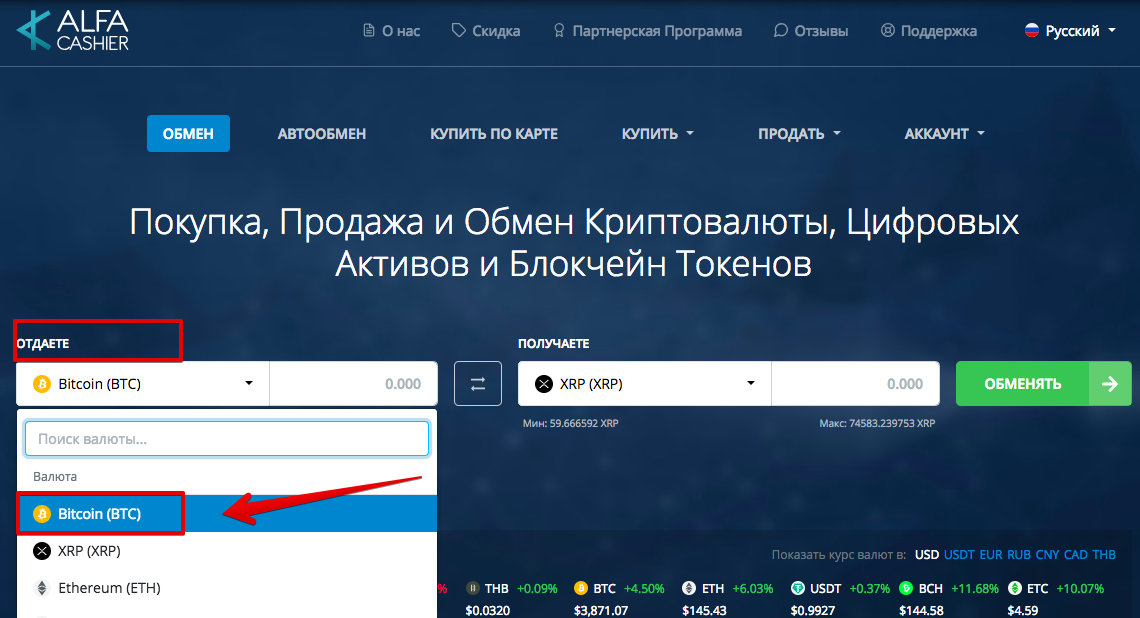Click the ETH coin icon in the ticker
The image size is (1140, 618).
pos(689,588)
